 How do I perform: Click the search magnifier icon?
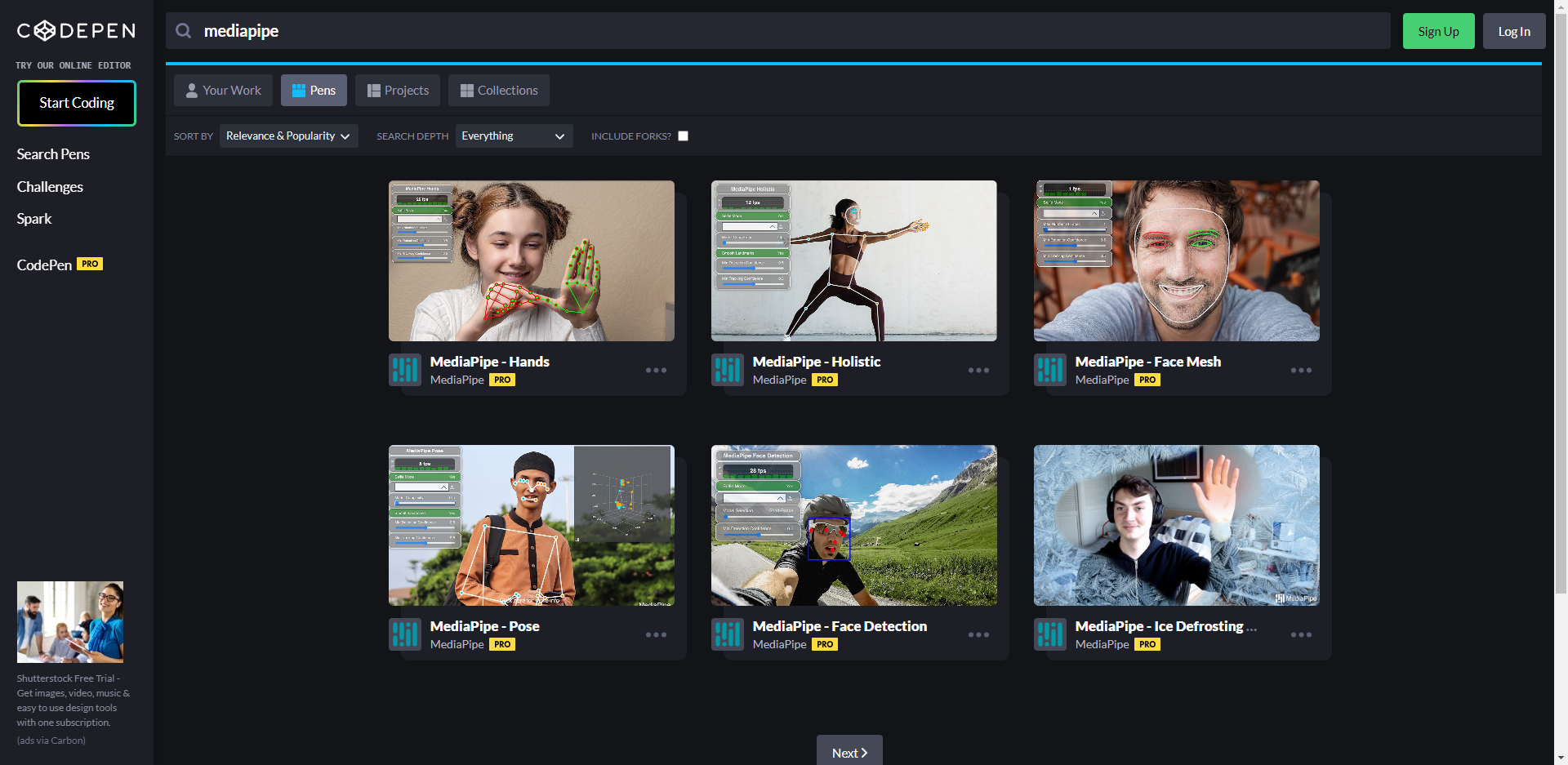coord(185,31)
